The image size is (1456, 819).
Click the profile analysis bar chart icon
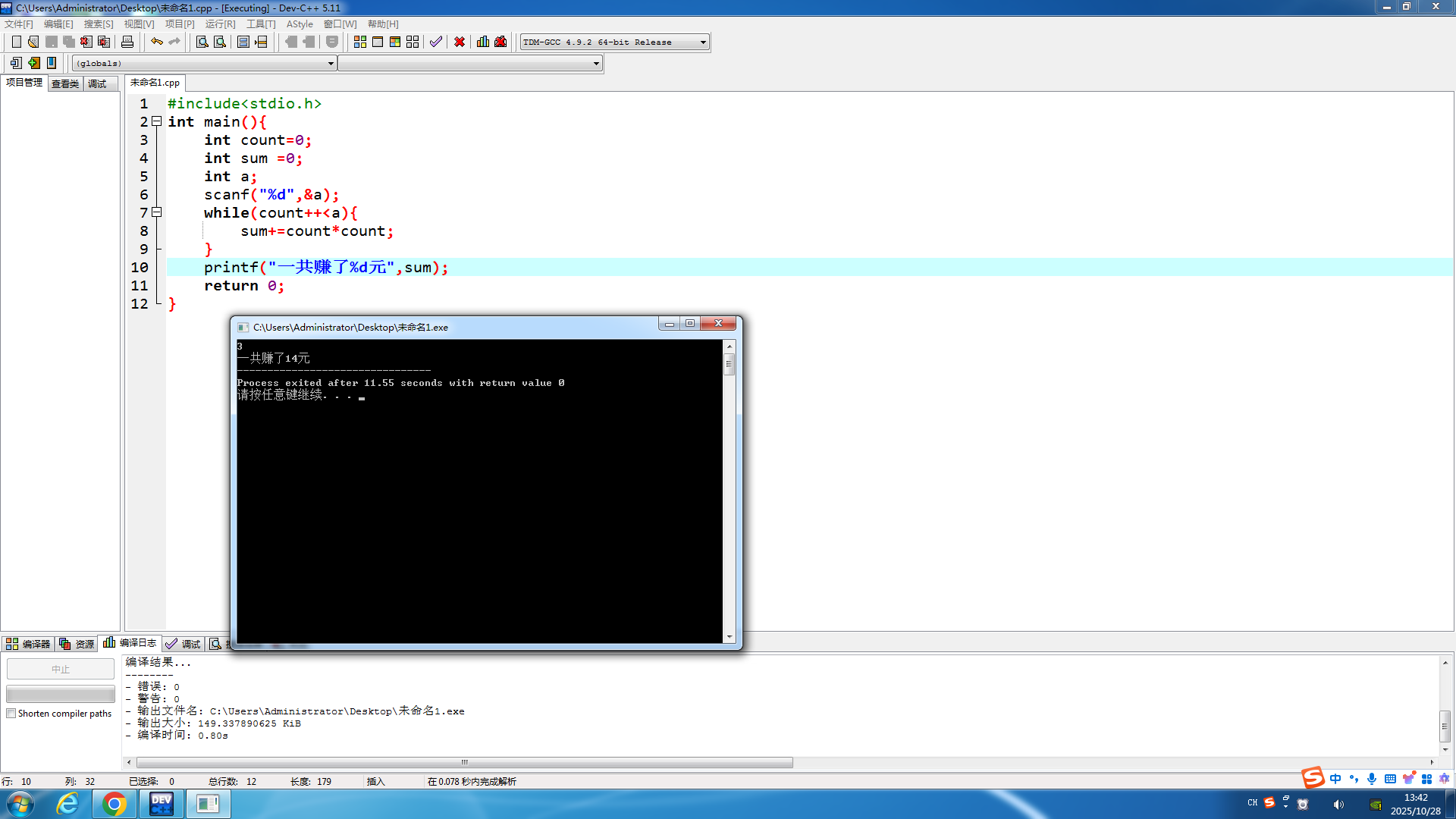point(483,42)
